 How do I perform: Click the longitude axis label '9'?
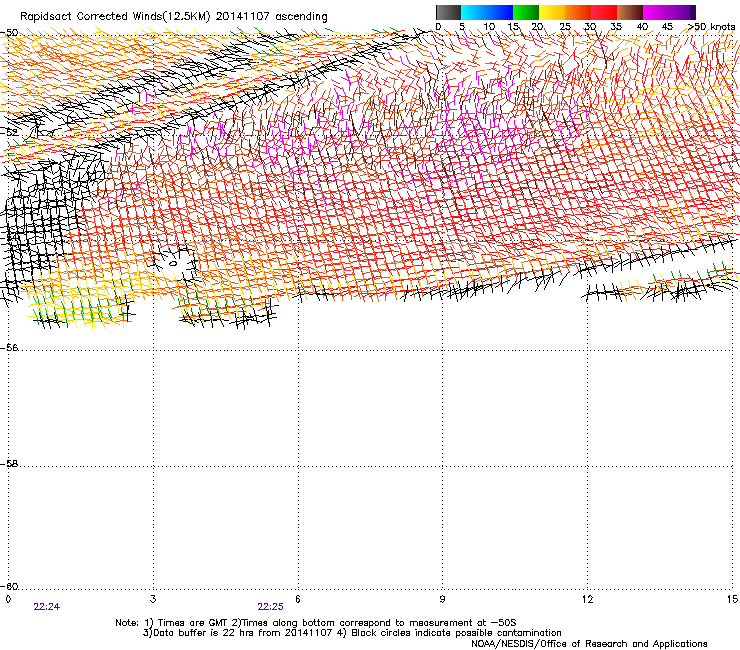tap(442, 599)
